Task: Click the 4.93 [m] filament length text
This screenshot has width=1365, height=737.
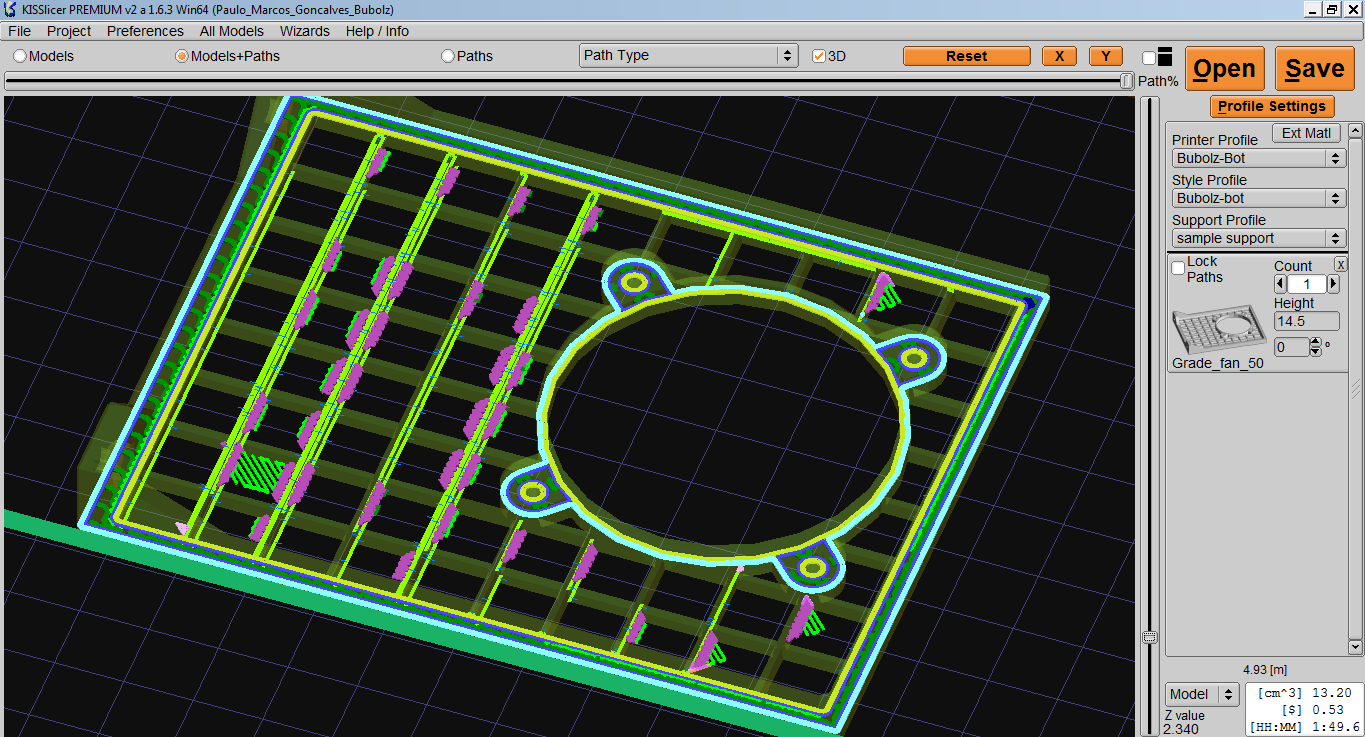Action: point(1264,669)
